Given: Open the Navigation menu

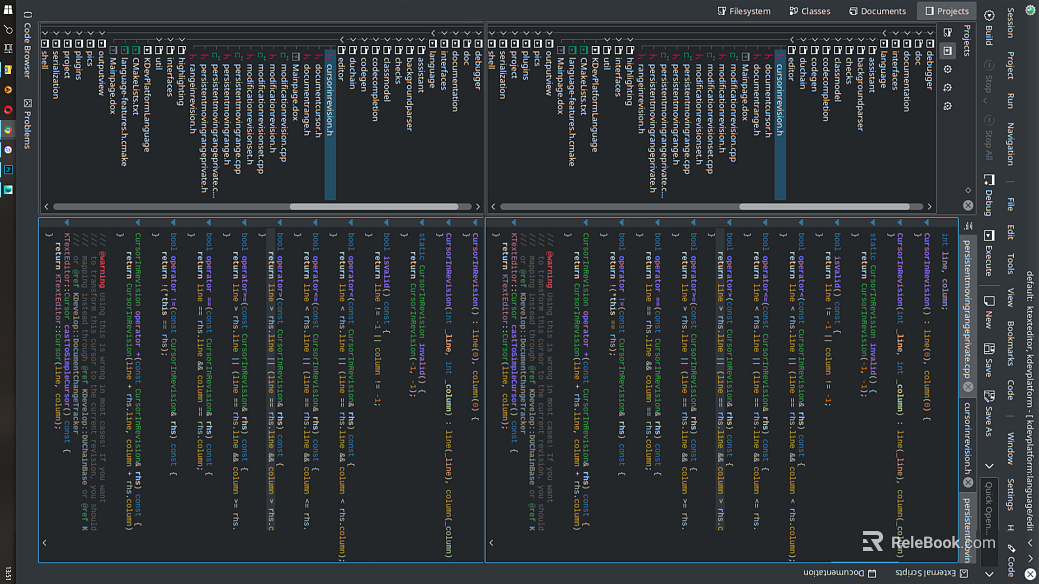Looking at the screenshot, I should pos(1010,145).
